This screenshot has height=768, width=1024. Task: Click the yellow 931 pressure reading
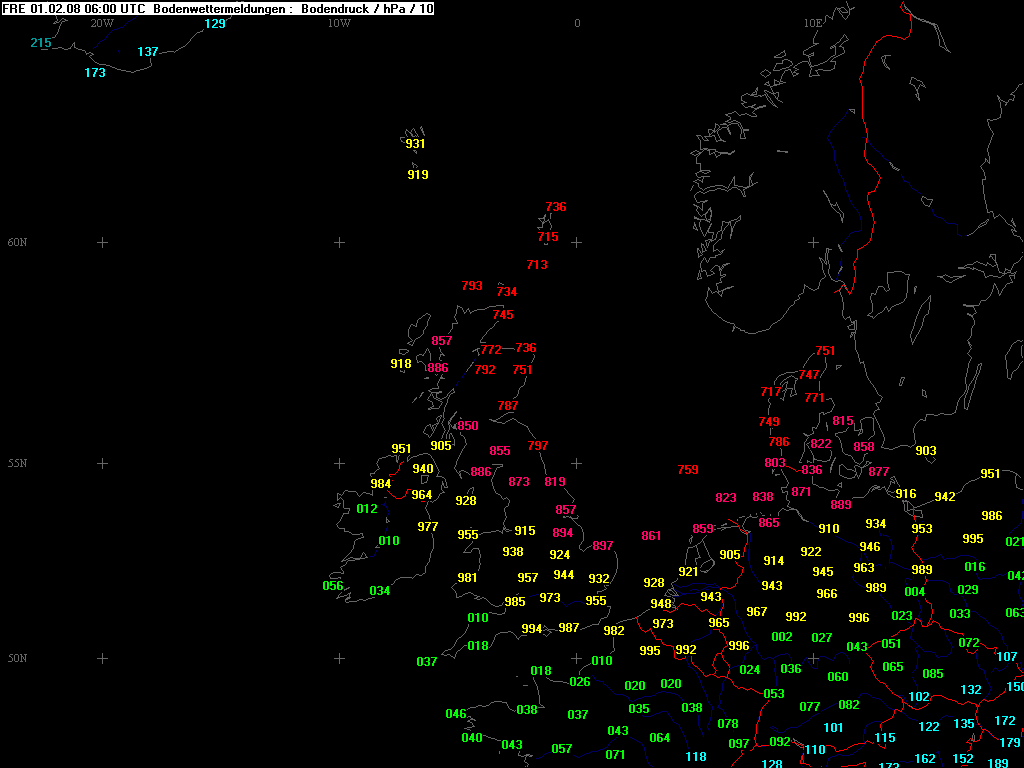click(415, 144)
